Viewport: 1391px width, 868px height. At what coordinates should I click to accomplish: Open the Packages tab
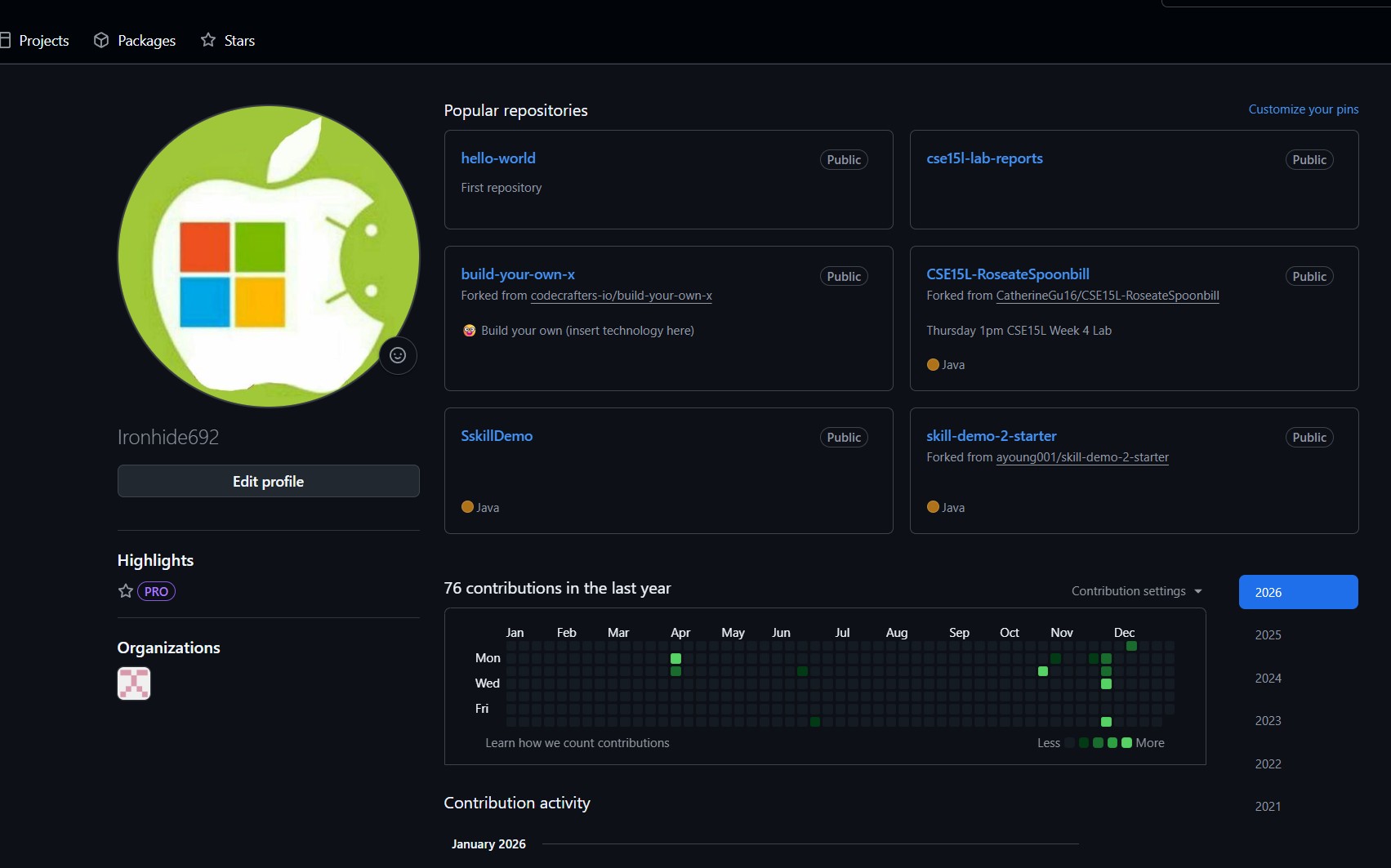click(146, 40)
